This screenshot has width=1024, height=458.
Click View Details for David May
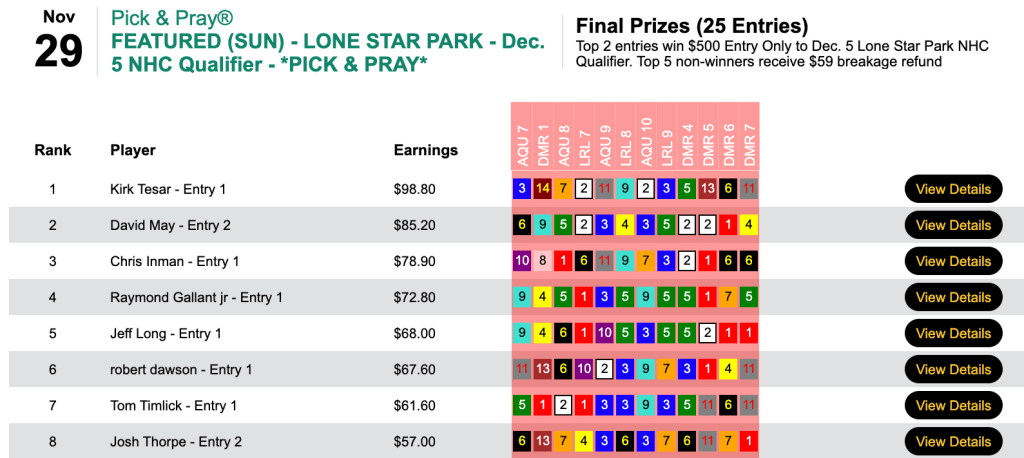click(x=953, y=225)
